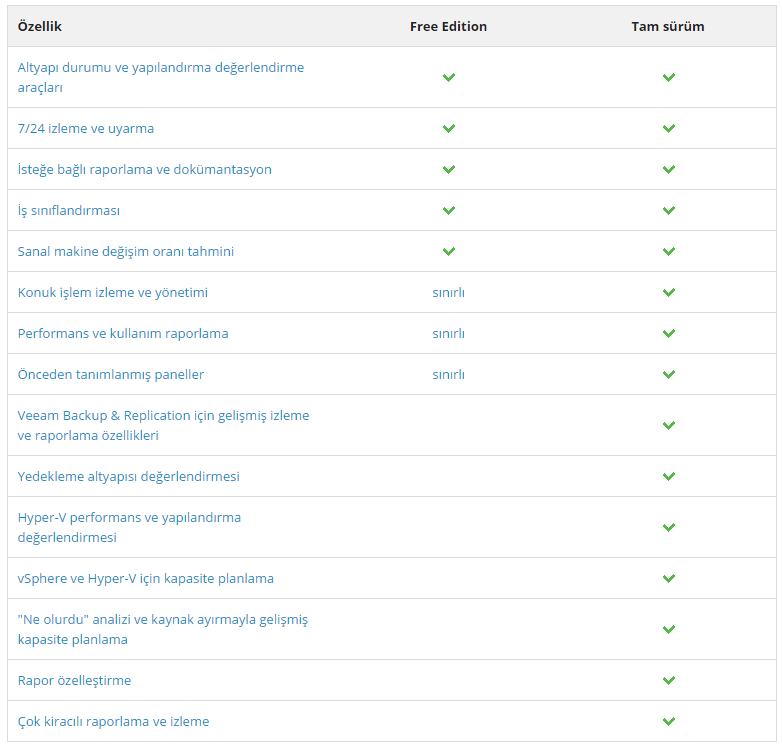The width and height of the screenshot is (782, 749).
Task: Click "sınırlı" label in Konuk işlem izleme row
Action: tap(448, 293)
